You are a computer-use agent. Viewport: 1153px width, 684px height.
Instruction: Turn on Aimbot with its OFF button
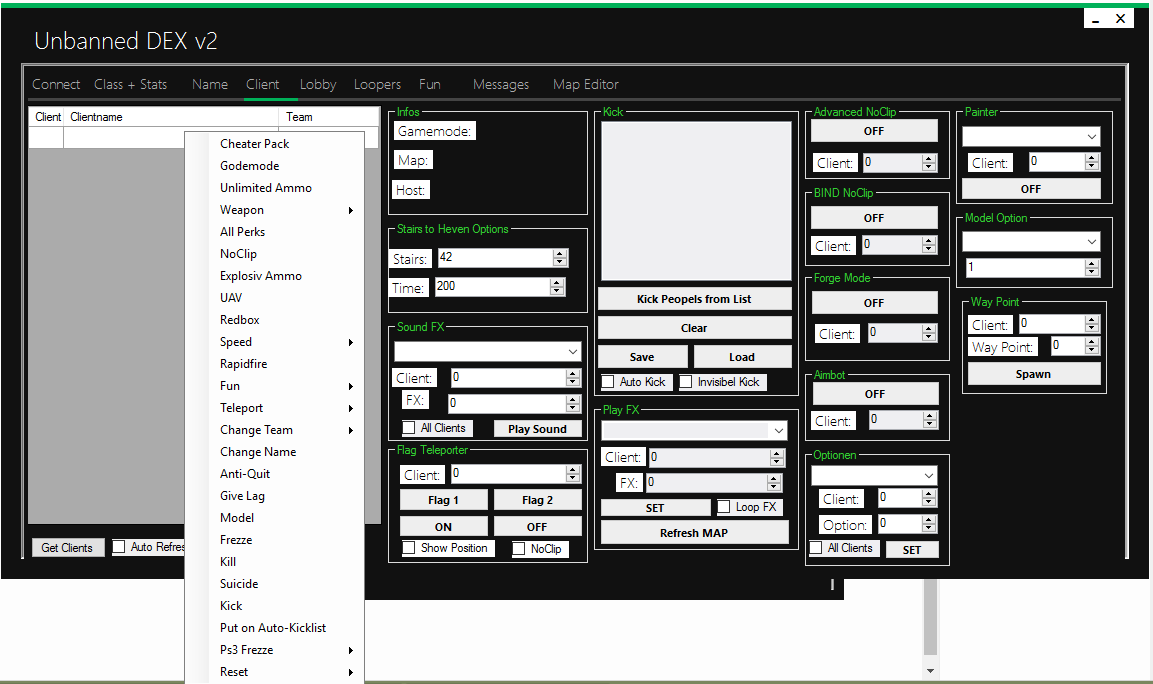[x=875, y=394]
